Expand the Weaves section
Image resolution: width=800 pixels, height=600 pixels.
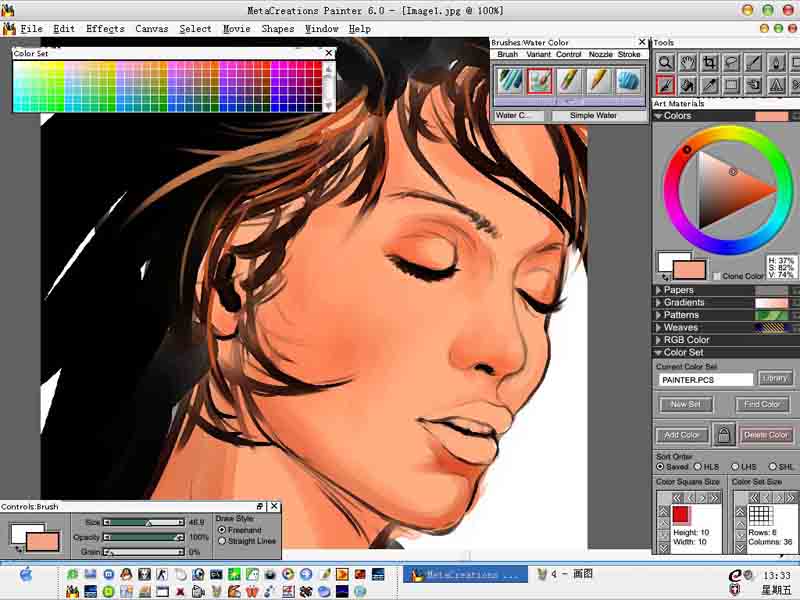click(x=659, y=328)
